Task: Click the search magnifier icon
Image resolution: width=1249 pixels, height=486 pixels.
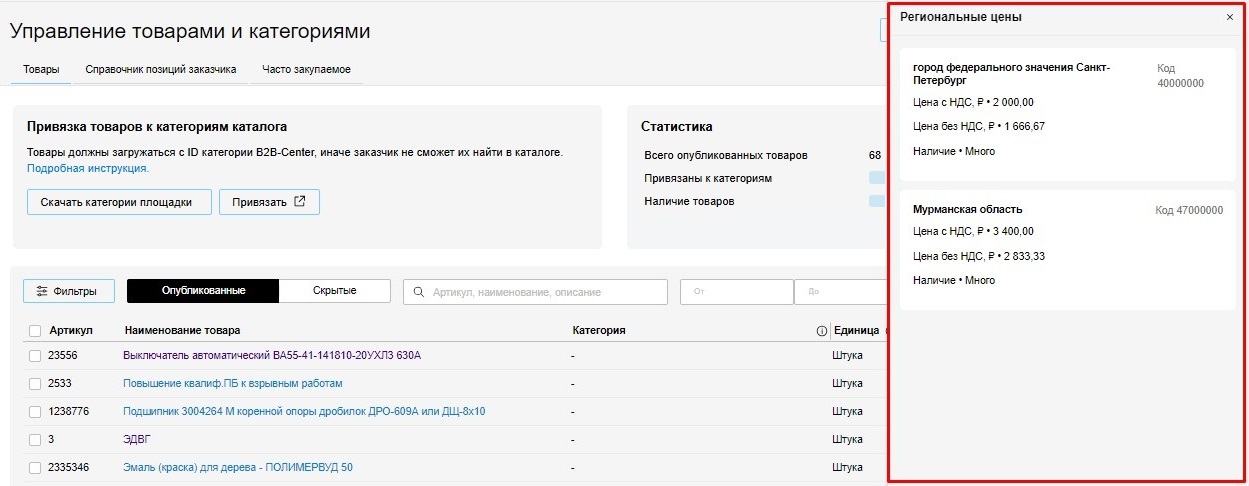Action: 420,292
